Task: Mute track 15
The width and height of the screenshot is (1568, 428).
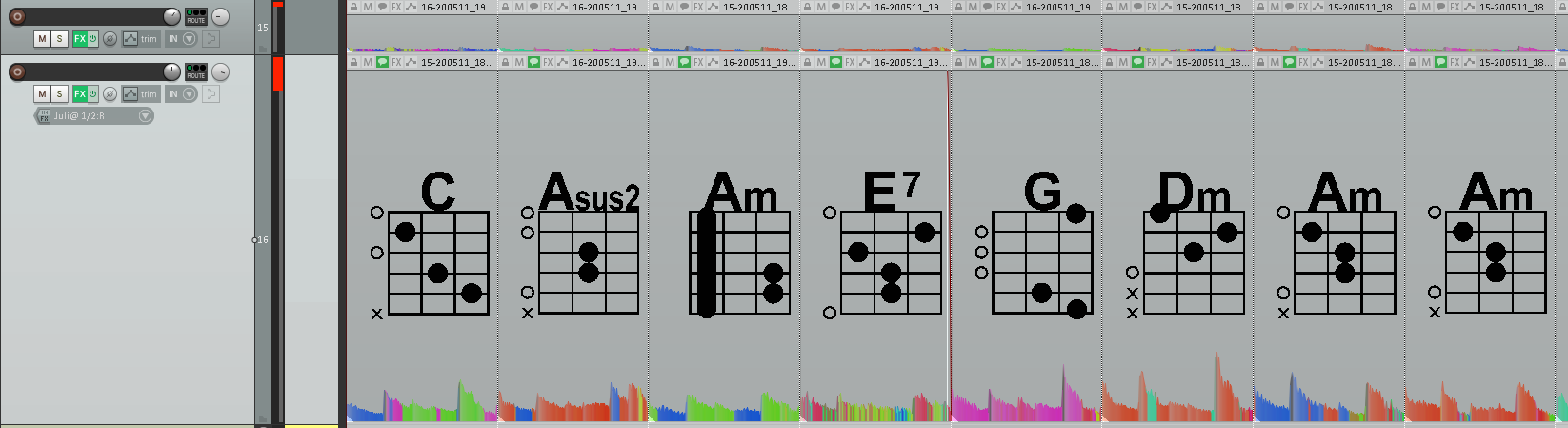Action: (x=42, y=39)
